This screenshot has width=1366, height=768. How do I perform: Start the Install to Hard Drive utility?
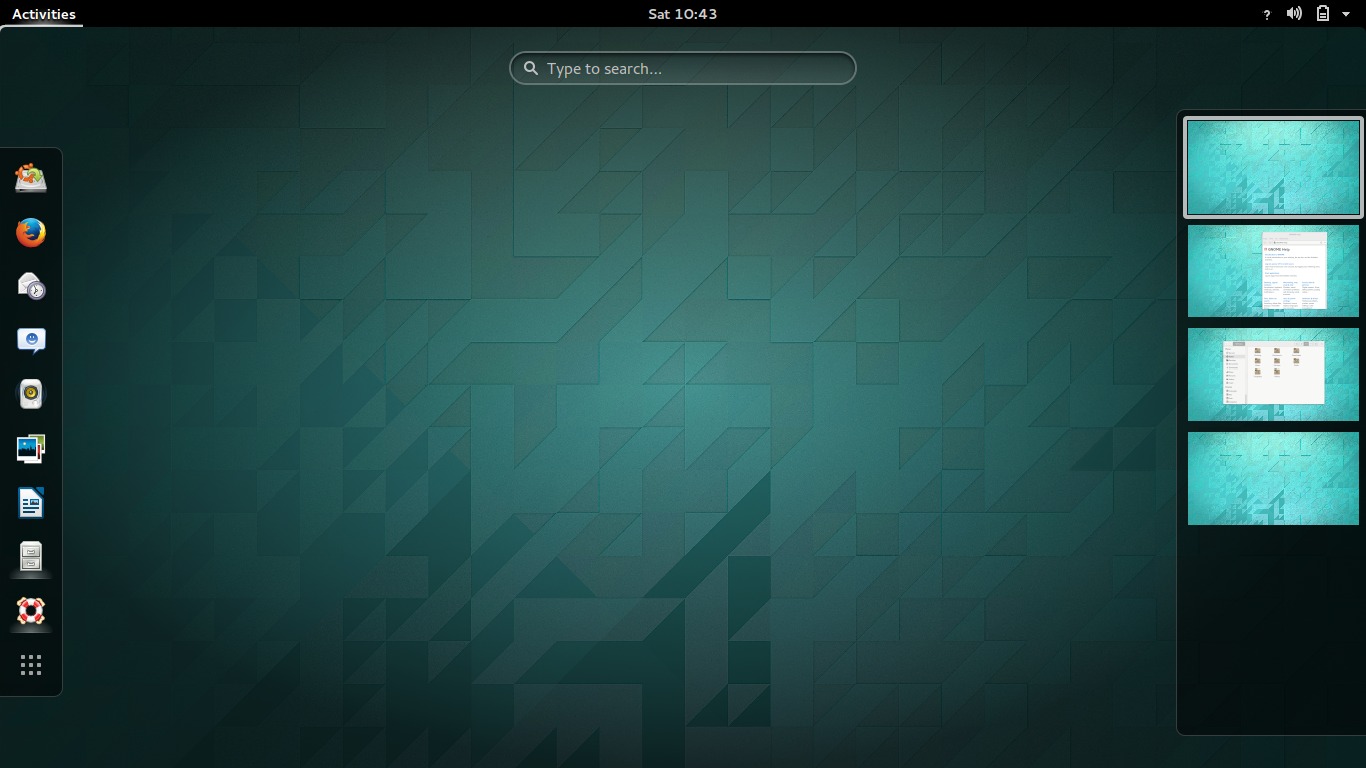(x=30, y=178)
